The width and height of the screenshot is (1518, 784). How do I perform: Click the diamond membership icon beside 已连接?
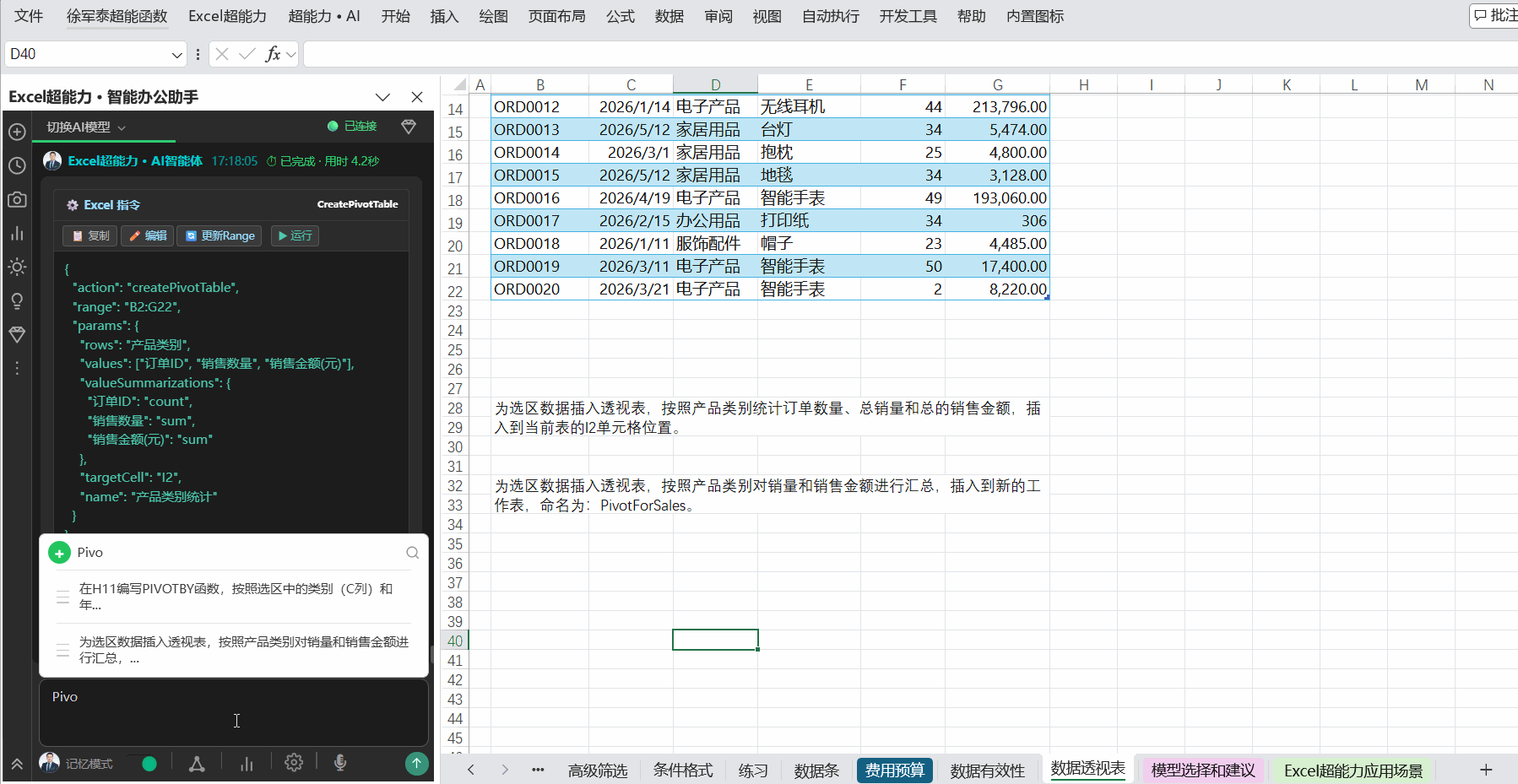click(409, 127)
